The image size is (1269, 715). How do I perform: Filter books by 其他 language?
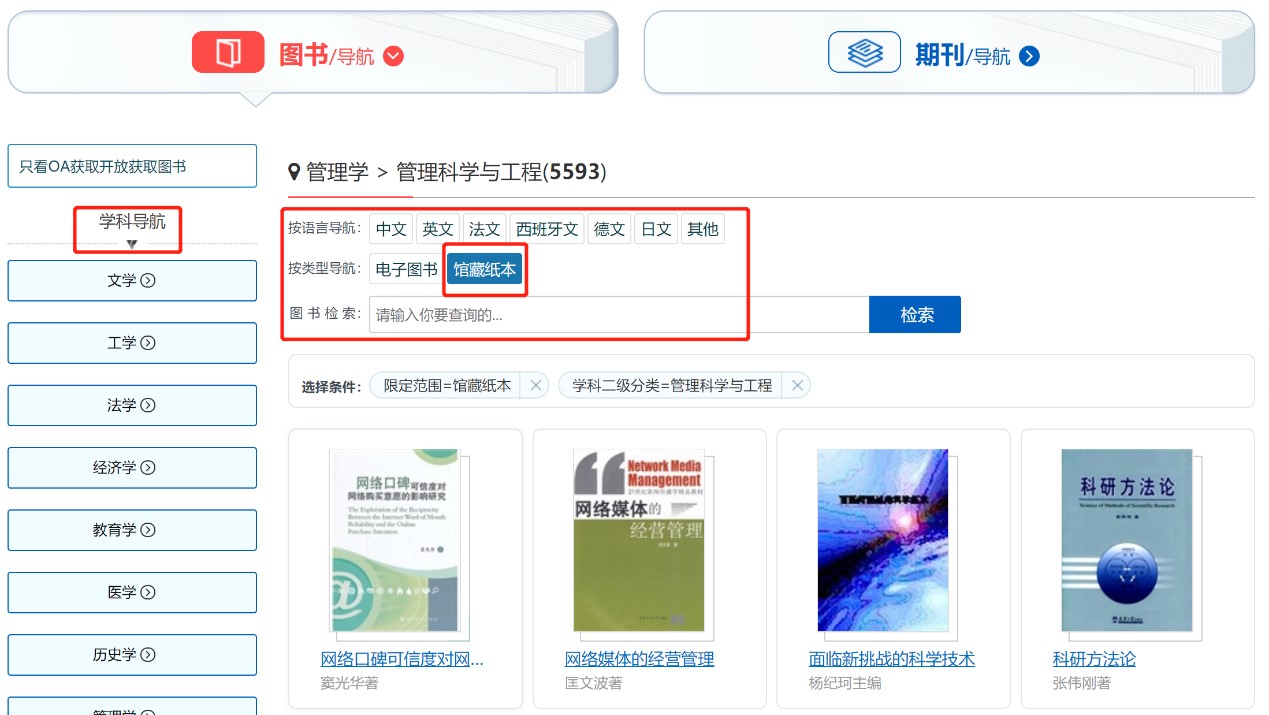click(x=703, y=229)
